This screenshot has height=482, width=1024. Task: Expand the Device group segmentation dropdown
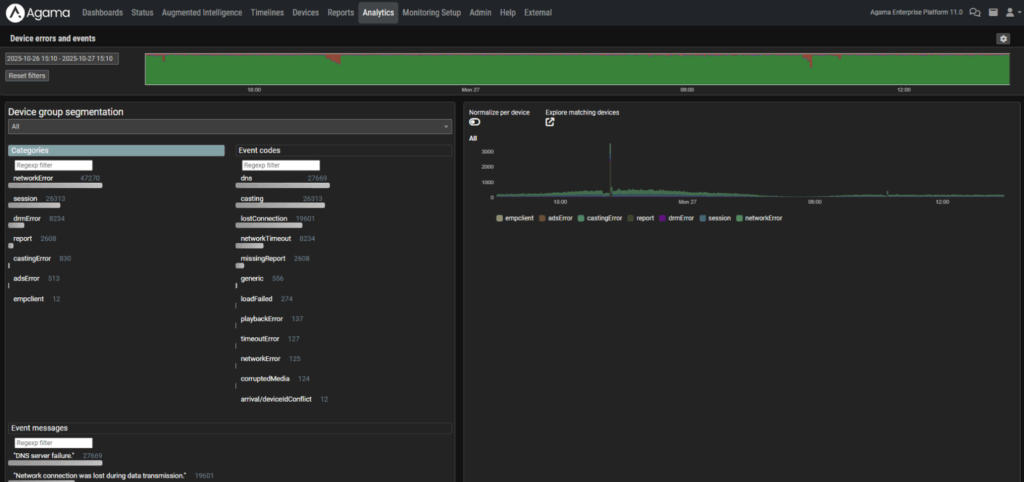(229, 127)
